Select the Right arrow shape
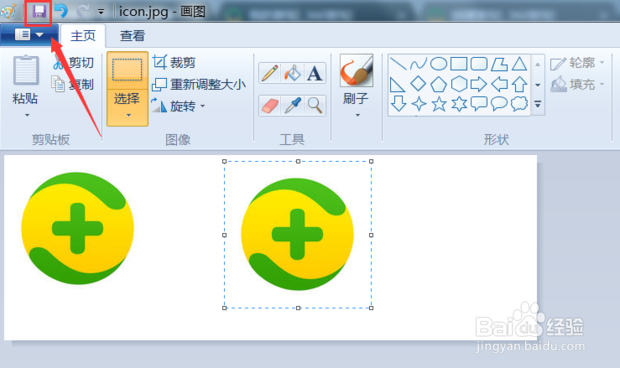Viewport: 620px width, 368px height. tap(479, 84)
